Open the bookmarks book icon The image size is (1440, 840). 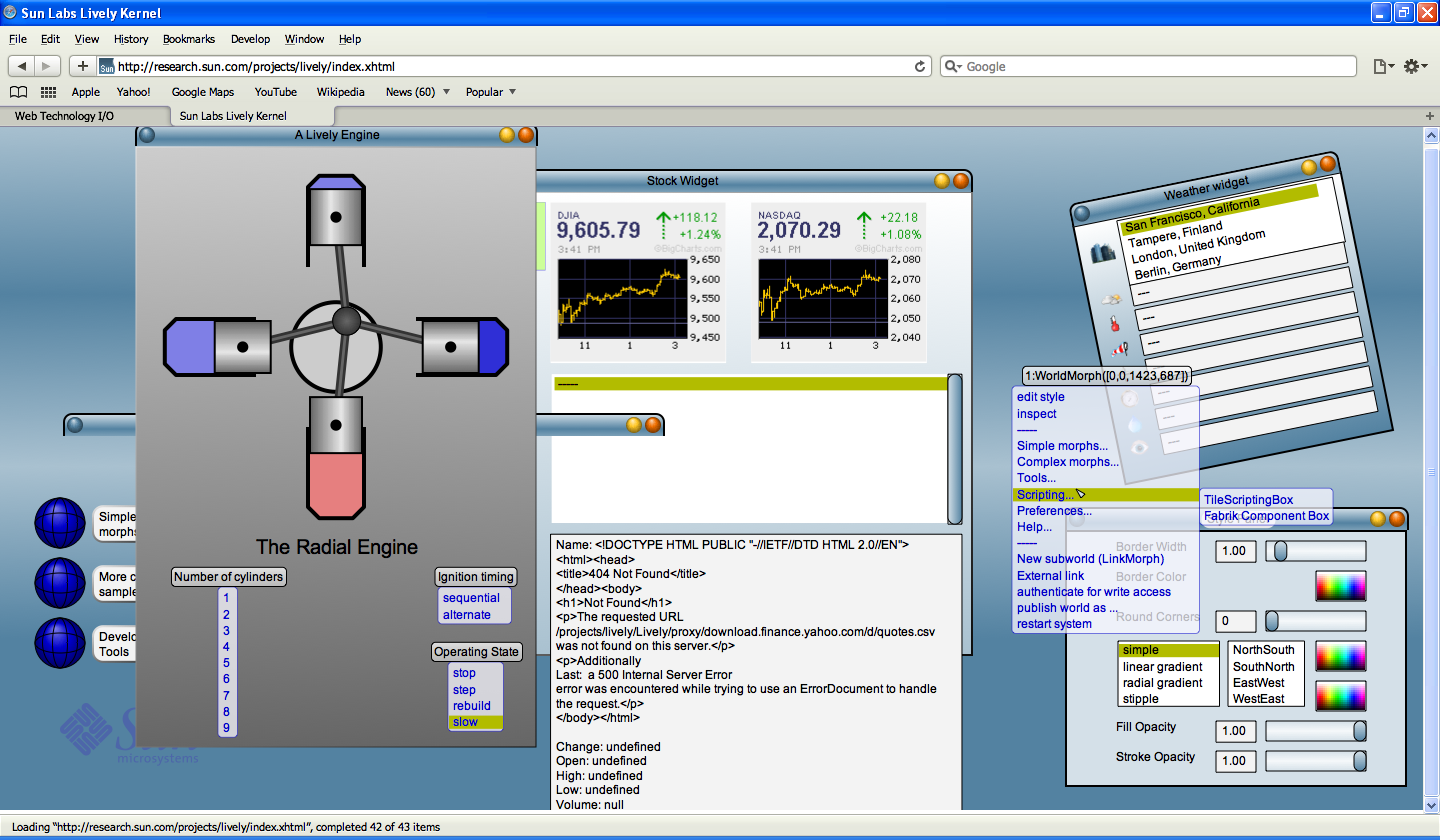[19, 92]
